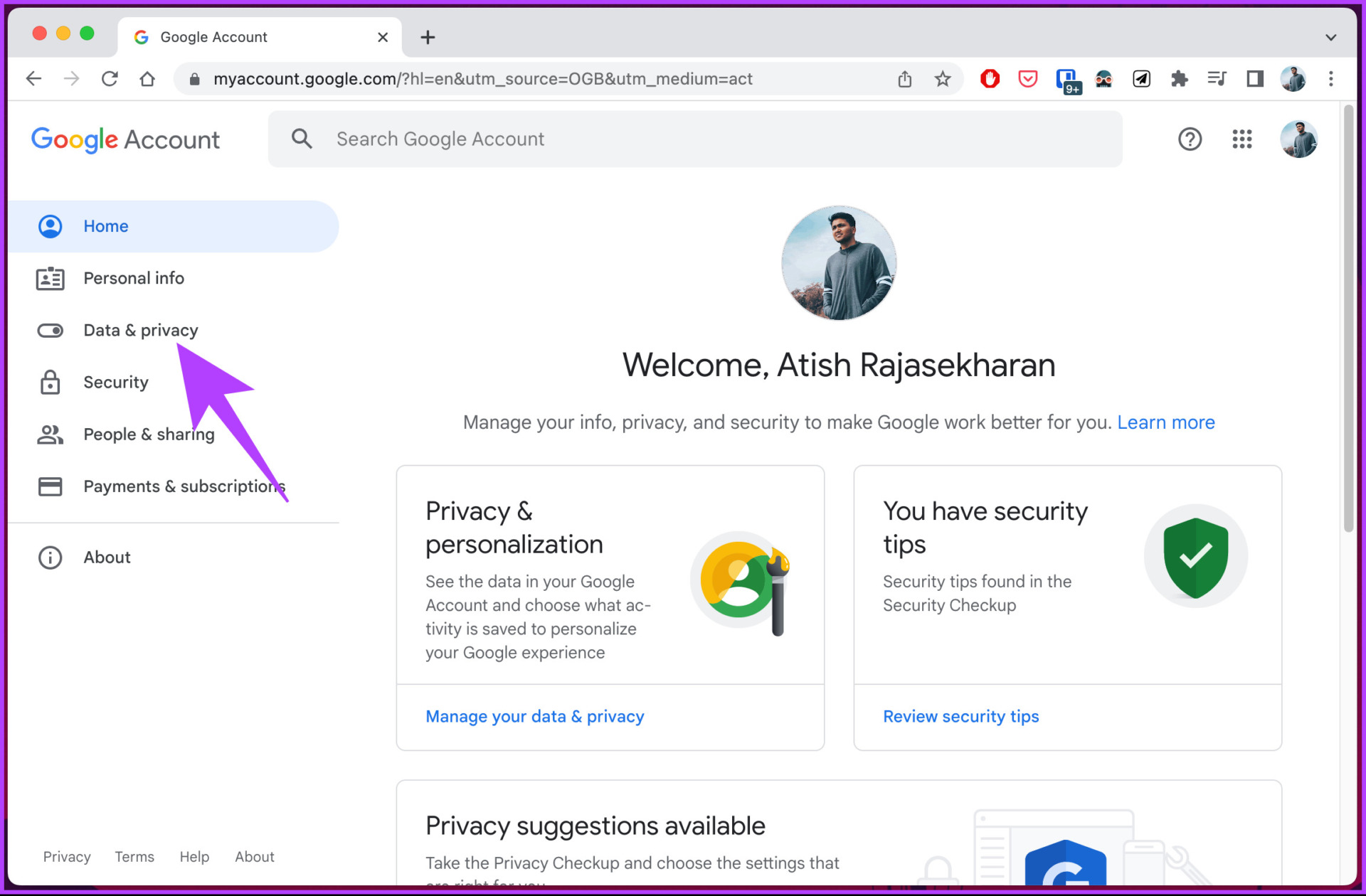Open Privacy suggestions available card
Screen dimensions: 1366x896
click(x=839, y=833)
